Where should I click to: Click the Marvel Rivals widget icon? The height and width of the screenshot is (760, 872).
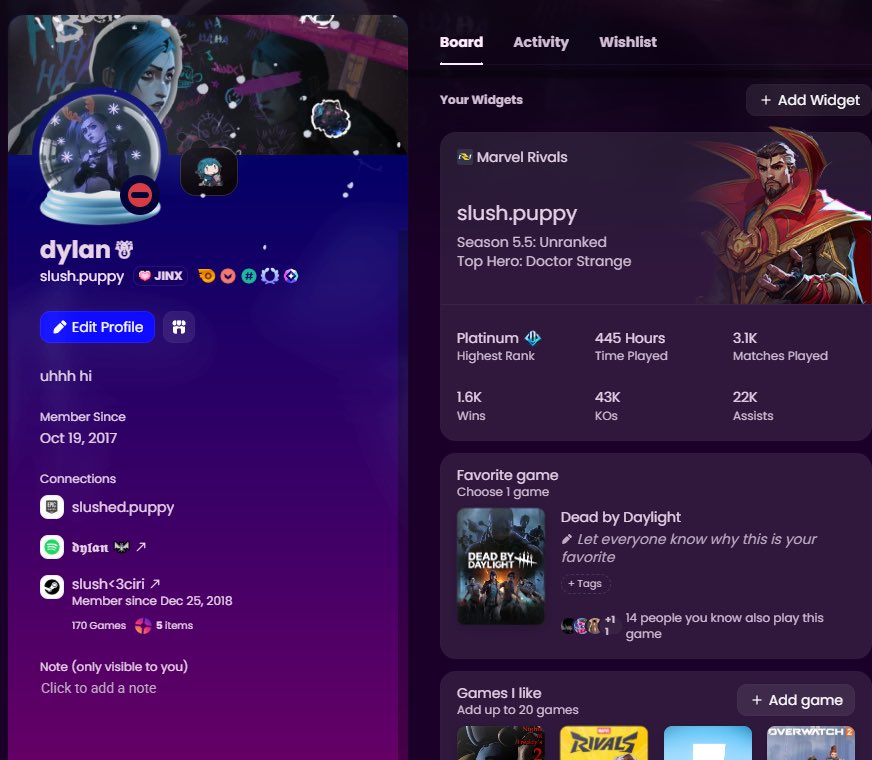pyautogui.click(x=464, y=157)
